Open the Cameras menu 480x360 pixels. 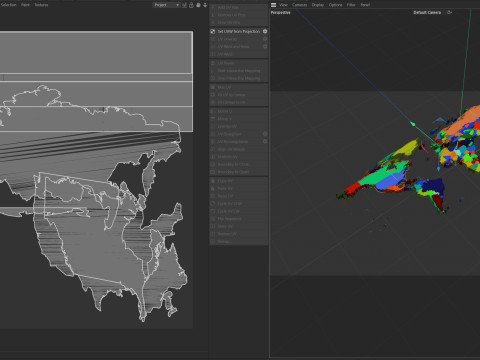click(x=300, y=5)
